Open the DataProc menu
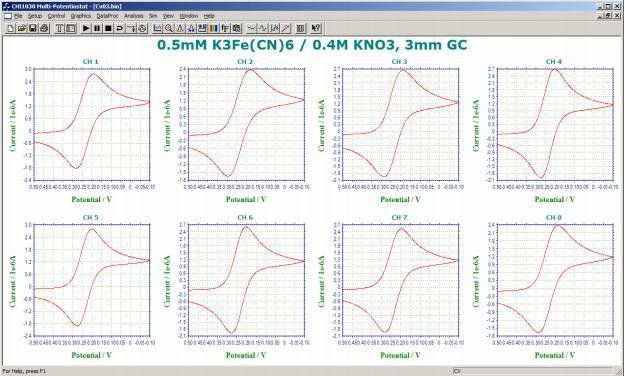This screenshot has height=376, width=625. tap(108, 16)
